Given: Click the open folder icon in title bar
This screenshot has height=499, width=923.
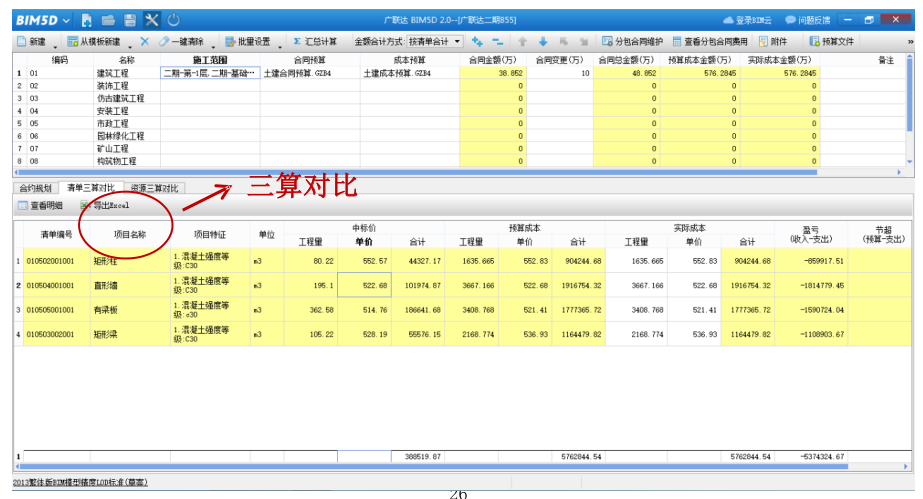Looking at the screenshot, I should coord(108,21).
